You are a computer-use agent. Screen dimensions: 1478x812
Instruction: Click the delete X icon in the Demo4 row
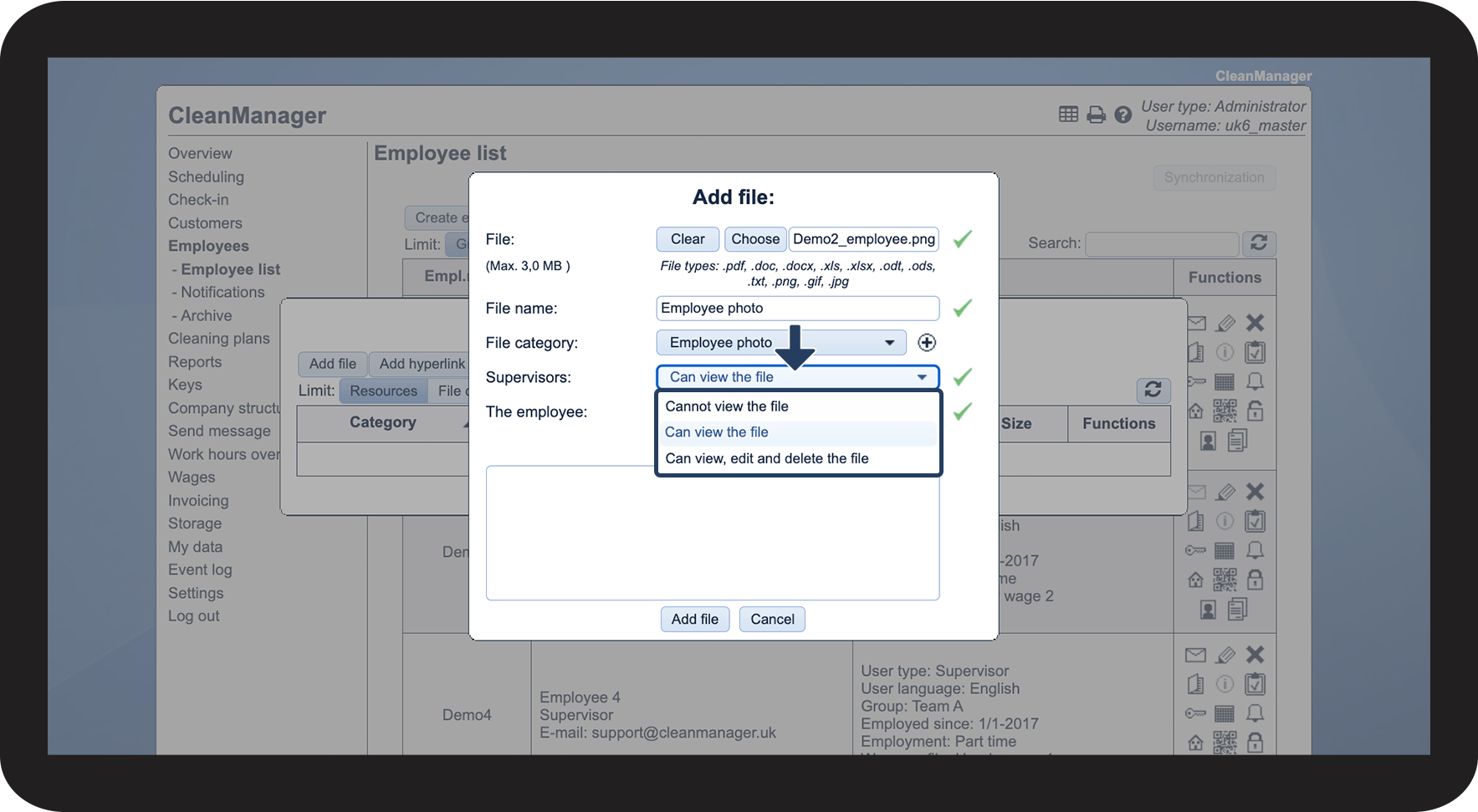pos(1255,655)
